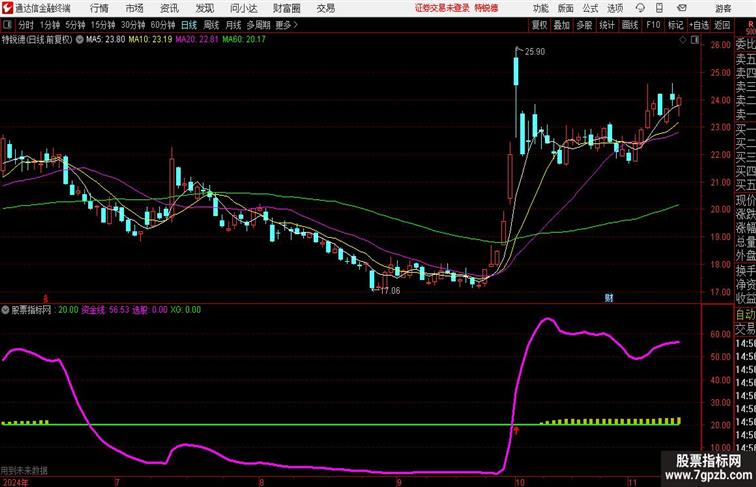The height and width of the screenshot is (487, 756).
Task: Open the mail envelope icon
Action: (x=682, y=8)
